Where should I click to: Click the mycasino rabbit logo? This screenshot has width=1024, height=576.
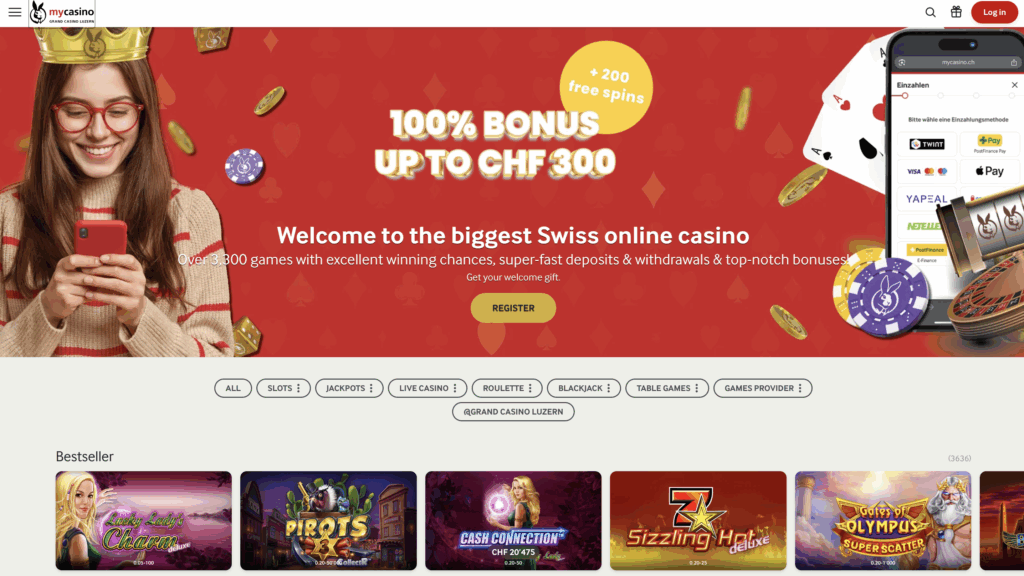tap(62, 12)
